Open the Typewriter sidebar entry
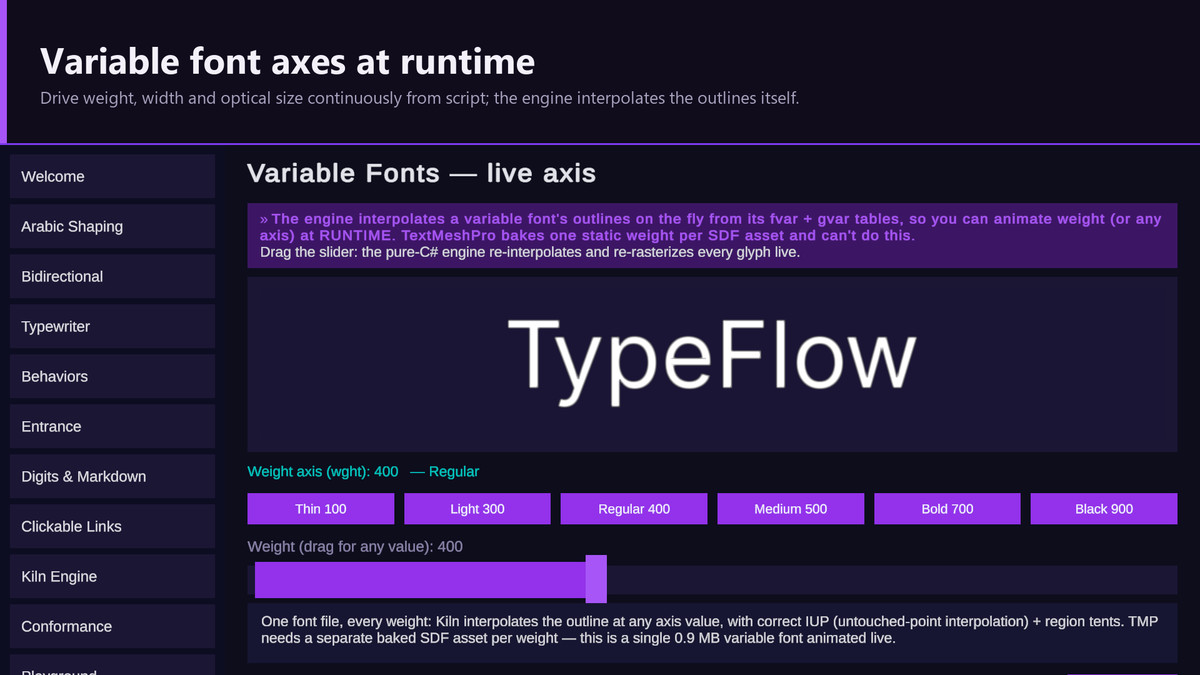 click(112, 326)
